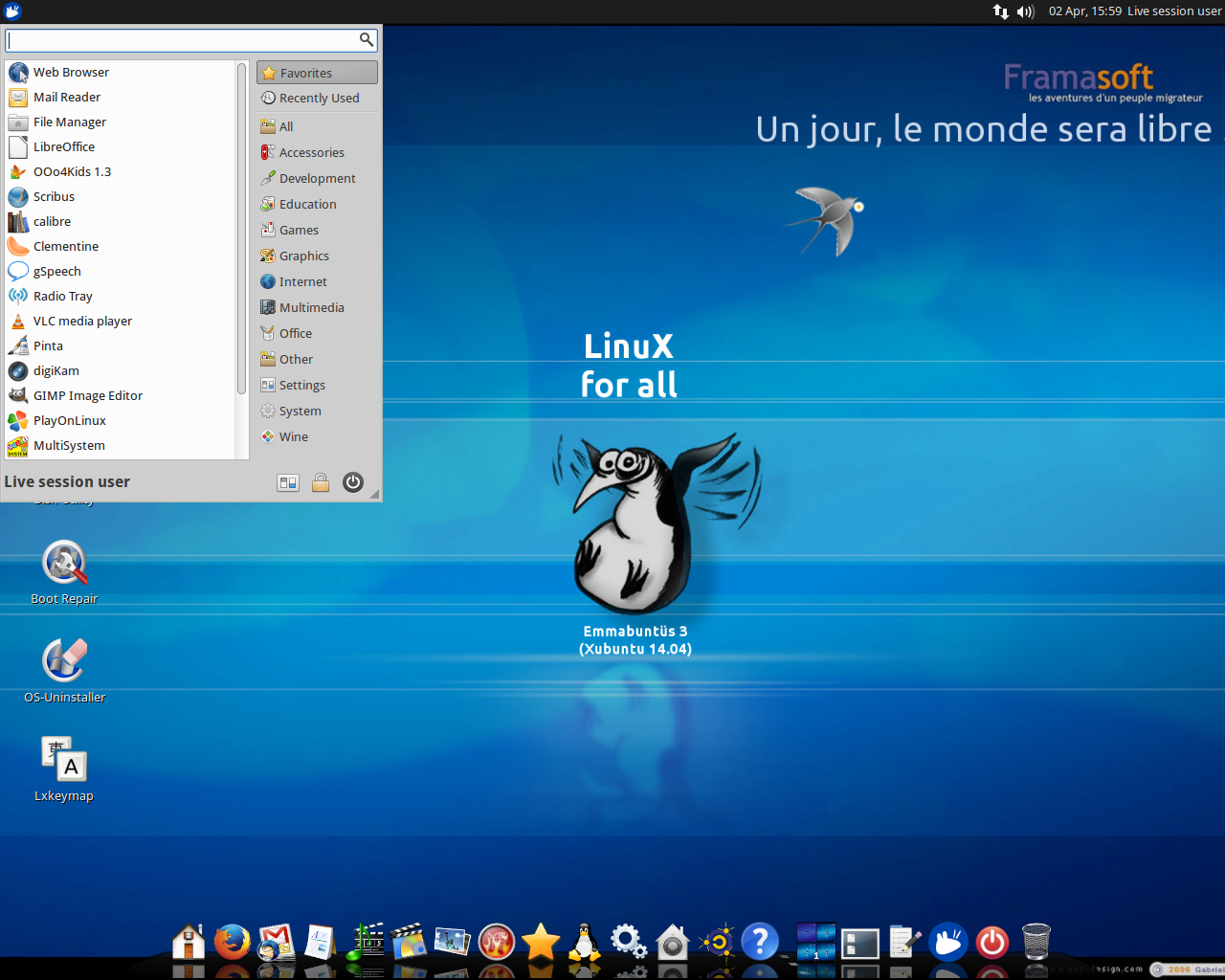Screen dimensions: 1225x980
Task: Open the Firefox icon in the dock
Action: pyautogui.click(x=232, y=942)
